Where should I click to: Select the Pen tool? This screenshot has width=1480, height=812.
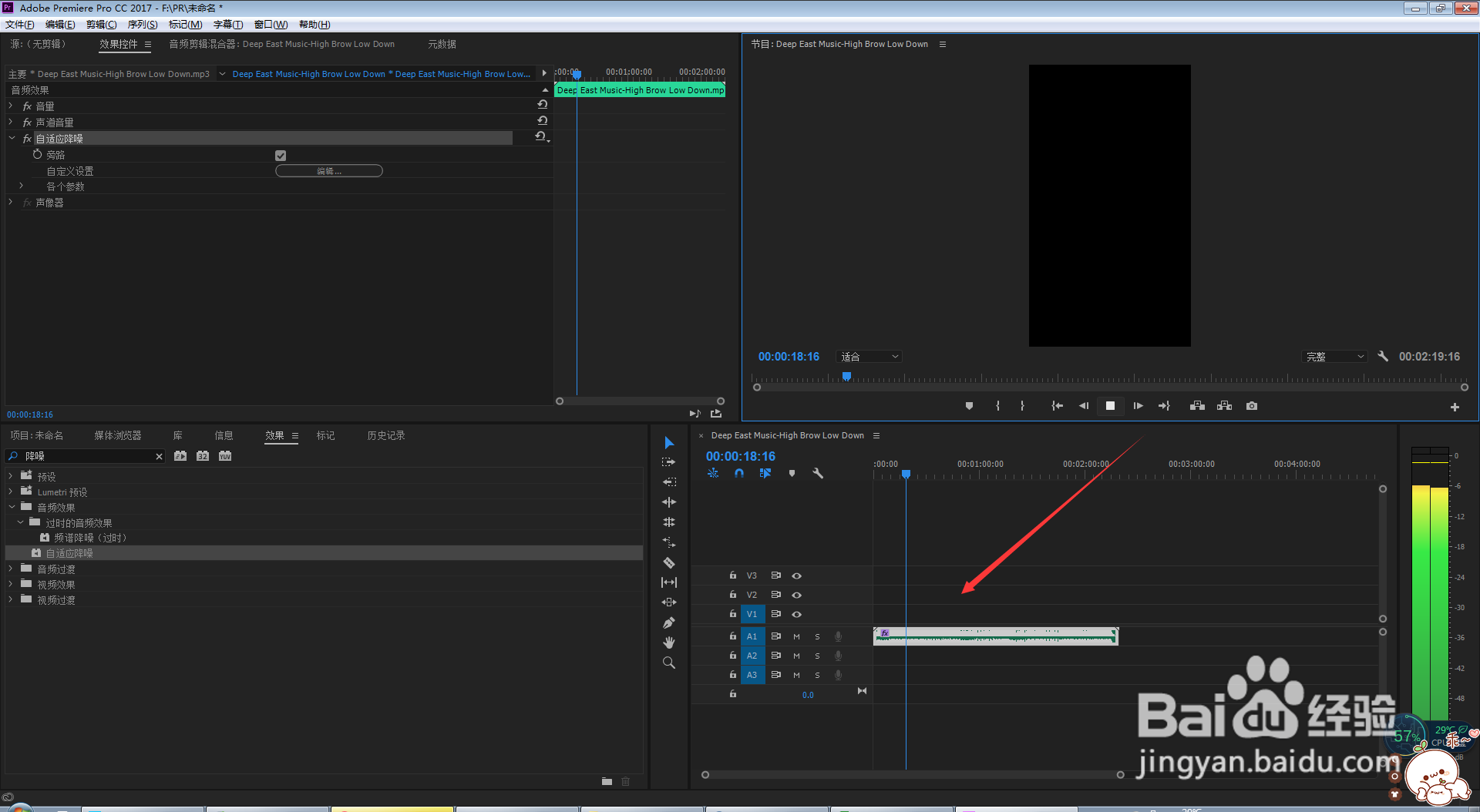coord(669,622)
